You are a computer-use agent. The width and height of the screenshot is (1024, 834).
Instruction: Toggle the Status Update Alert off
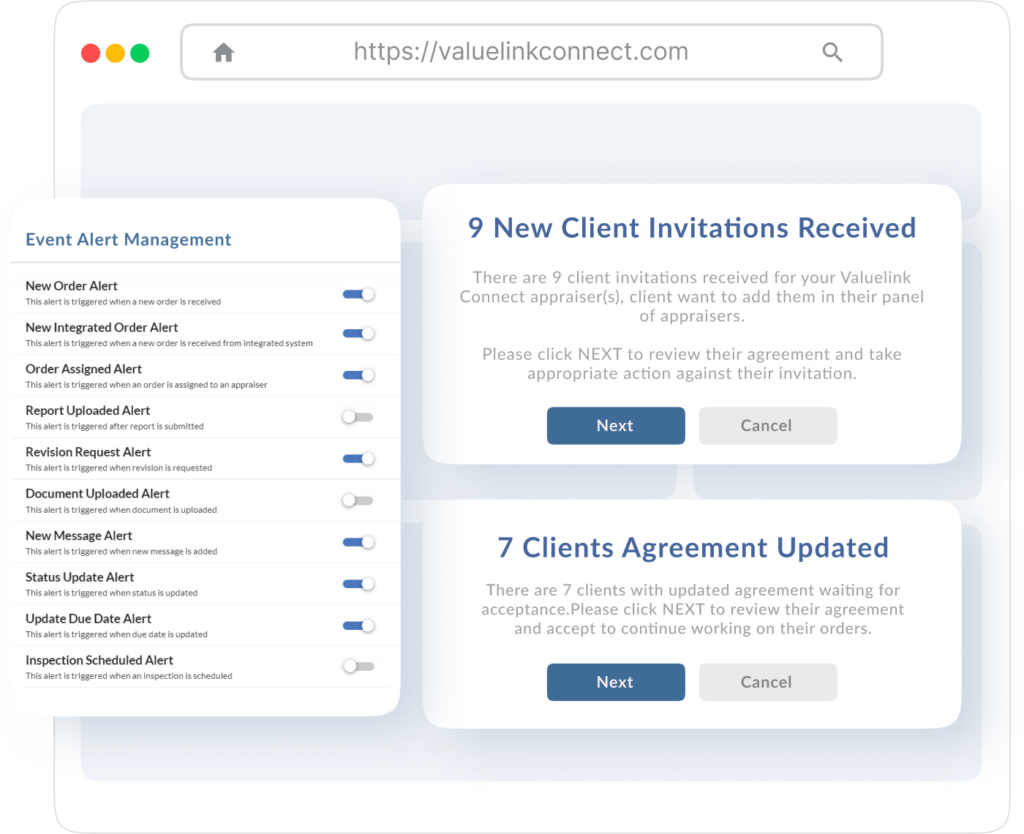pos(357,584)
